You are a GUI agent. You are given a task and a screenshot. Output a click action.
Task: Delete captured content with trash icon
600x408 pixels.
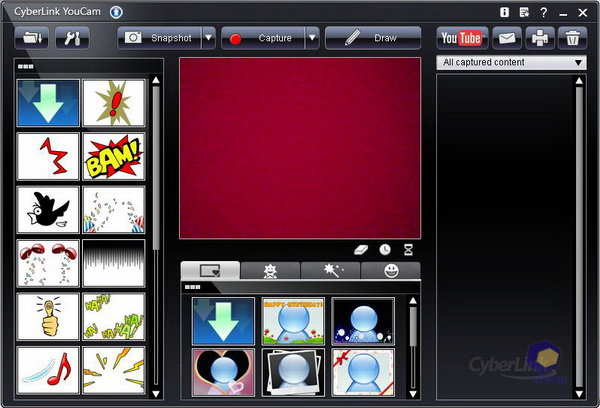[572, 38]
